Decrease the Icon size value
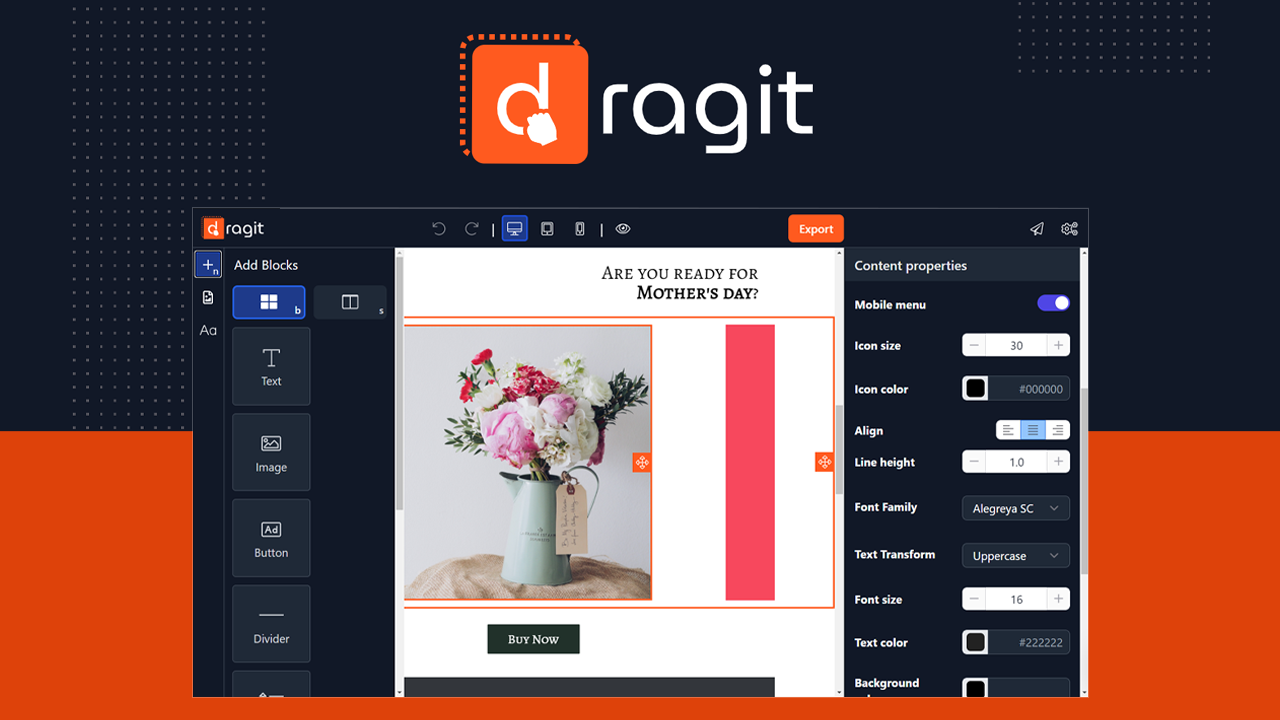This screenshot has height=720, width=1280. tap(974, 345)
